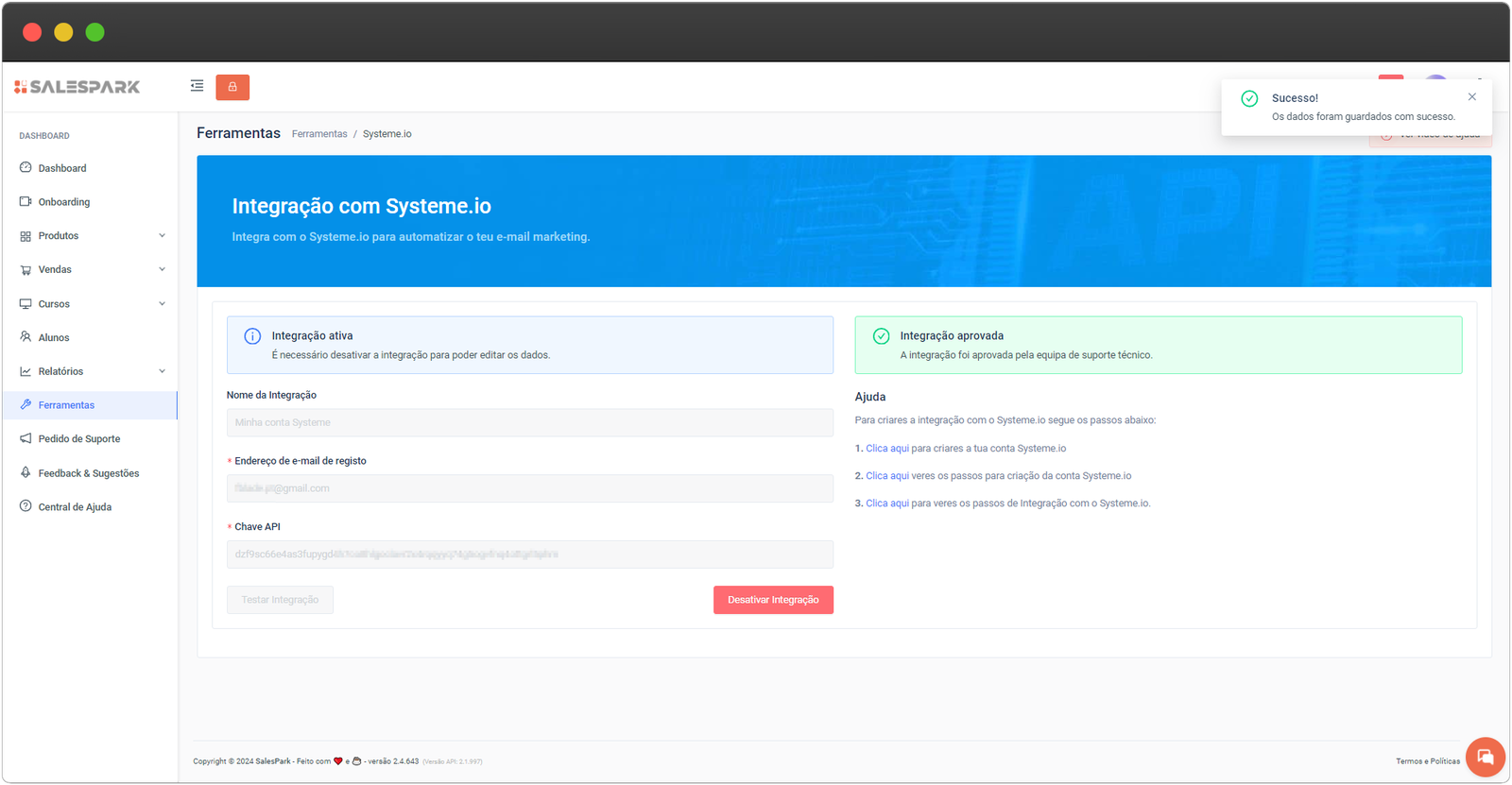Select Ferramentas in the sidebar
The height and width of the screenshot is (785, 1512).
pyautogui.click(x=66, y=405)
